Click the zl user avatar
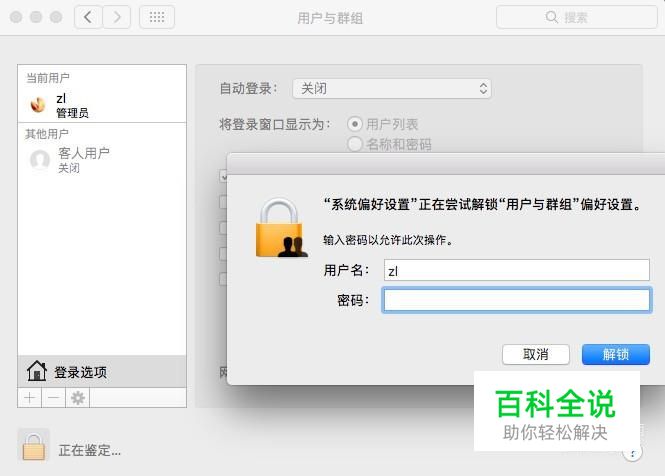The width and height of the screenshot is (665, 476). [x=38, y=104]
